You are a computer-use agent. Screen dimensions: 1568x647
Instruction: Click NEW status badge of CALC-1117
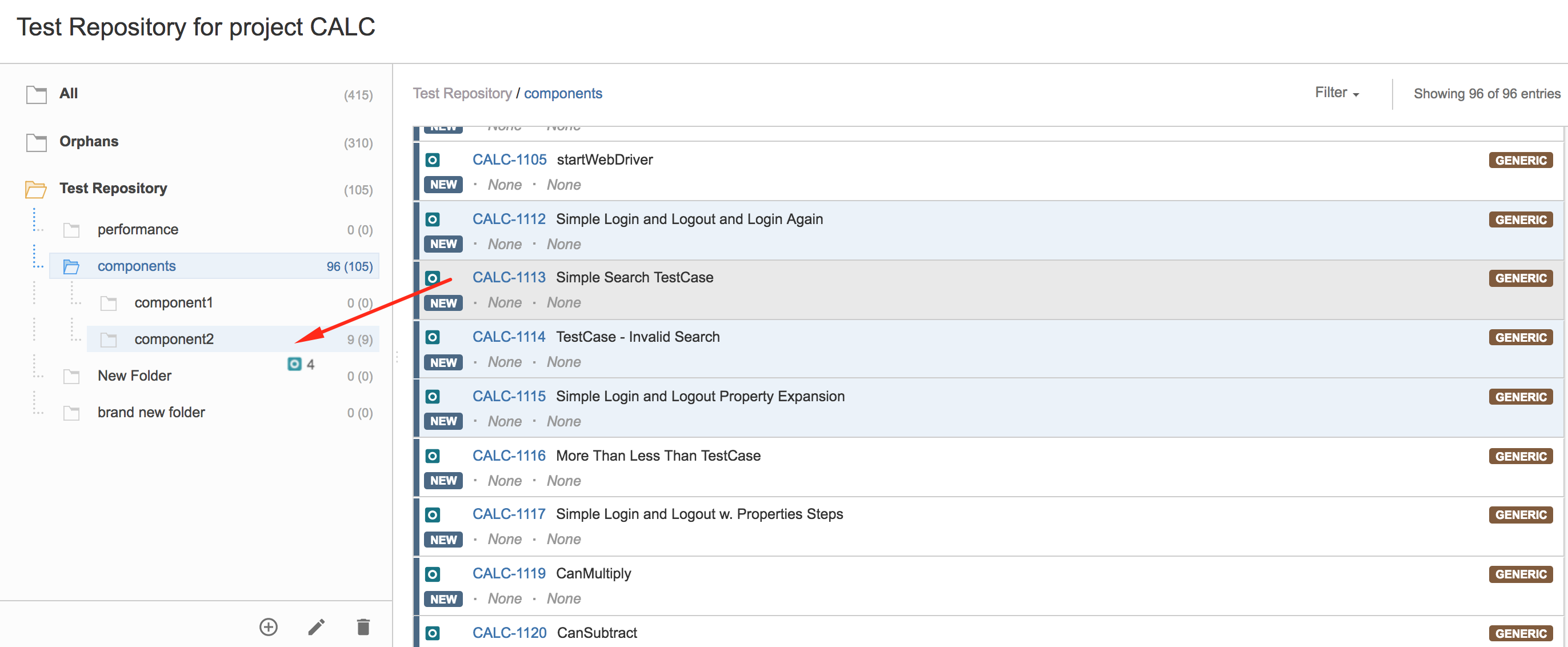444,540
